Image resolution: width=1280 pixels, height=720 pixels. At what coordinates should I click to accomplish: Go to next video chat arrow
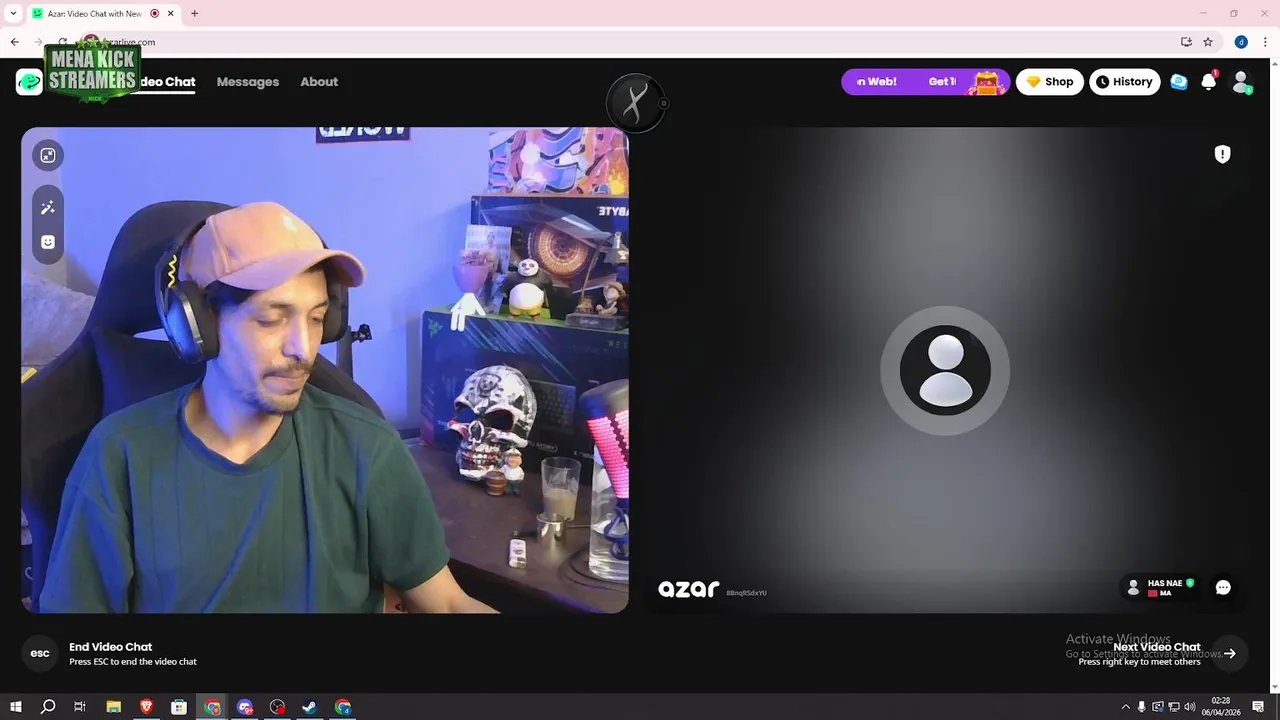(1230, 653)
